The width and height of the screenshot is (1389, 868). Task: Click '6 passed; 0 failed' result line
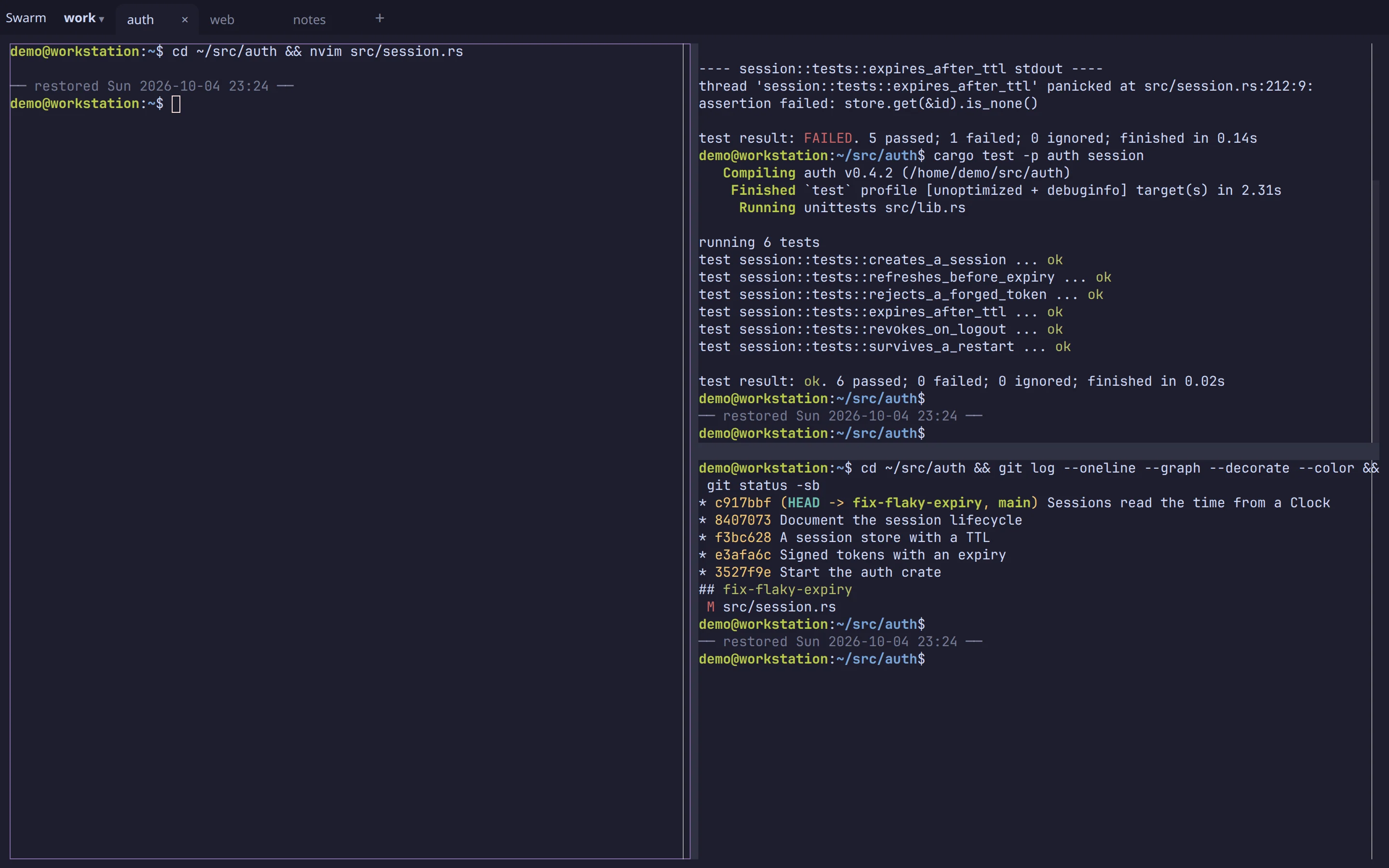click(x=961, y=381)
